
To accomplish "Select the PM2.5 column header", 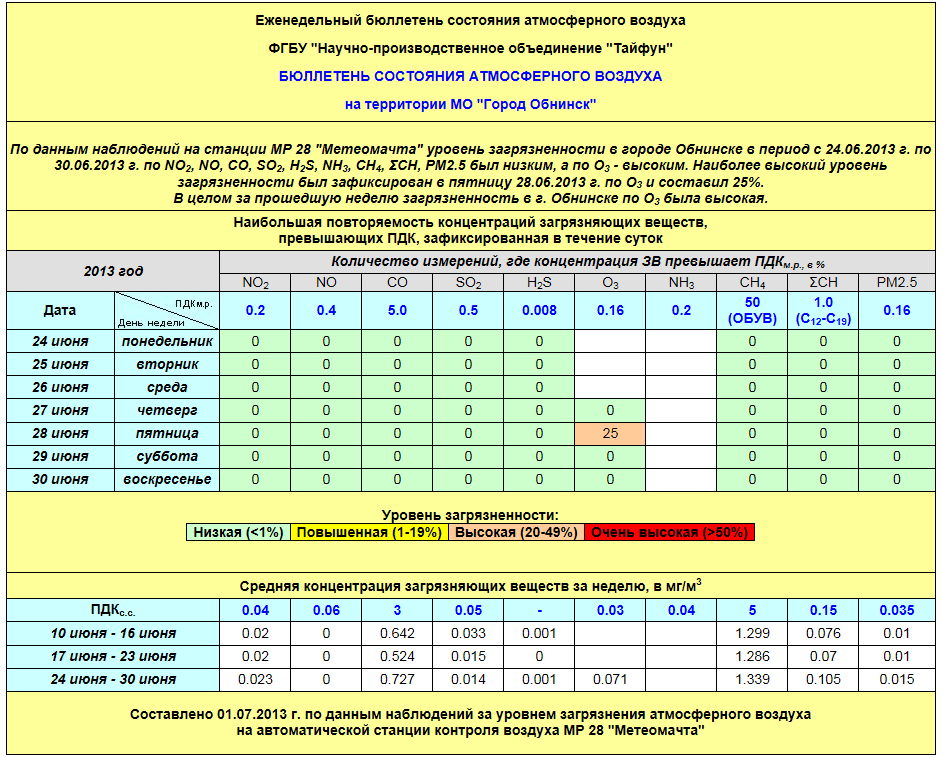I will tap(896, 283).
